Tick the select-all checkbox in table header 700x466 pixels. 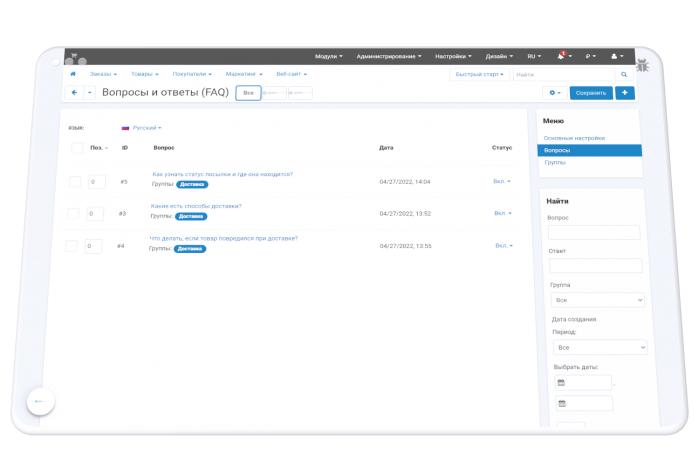[x=77, y=148]
